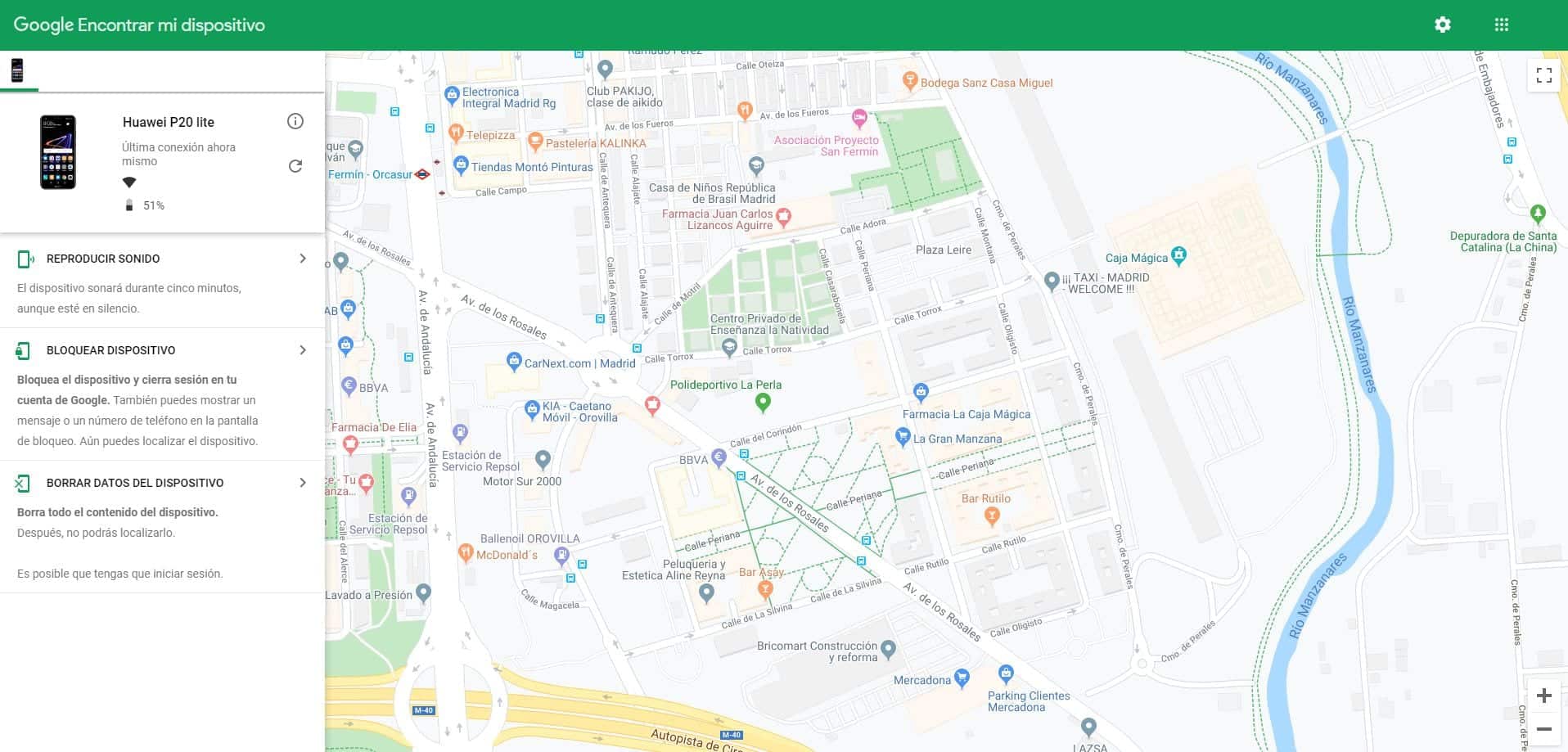
Task: Select BORRAR DATOS DEL DISPOSITIVO label
Action: pyautogui.click(x=135, y=483)
